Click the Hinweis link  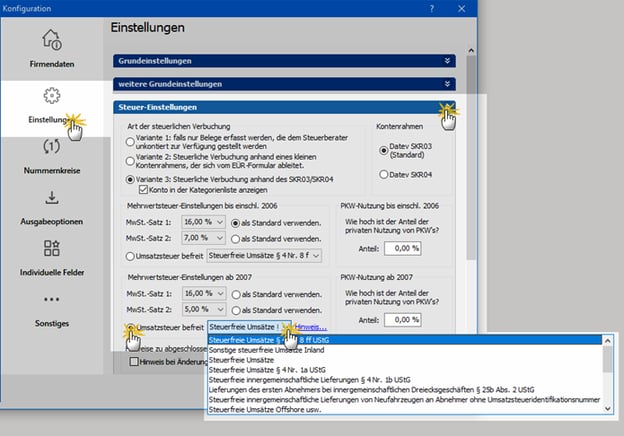point(311,327)
